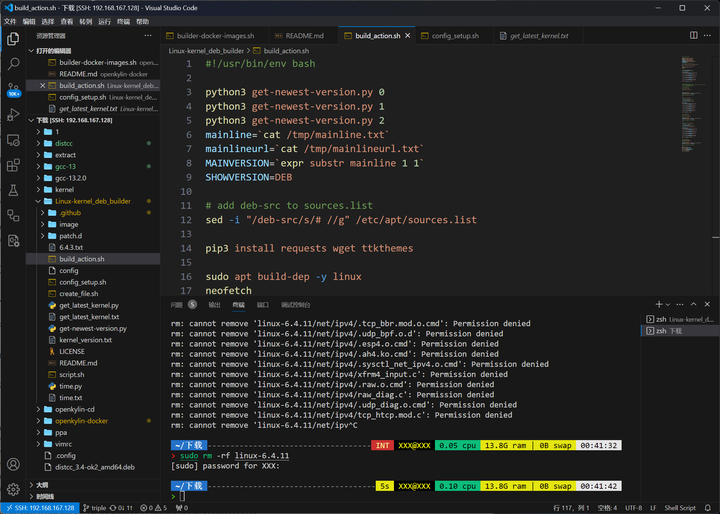Open the 终端 menu in menu bar
The width and height of the screenshot is (720, 514).
pos(124,20)
